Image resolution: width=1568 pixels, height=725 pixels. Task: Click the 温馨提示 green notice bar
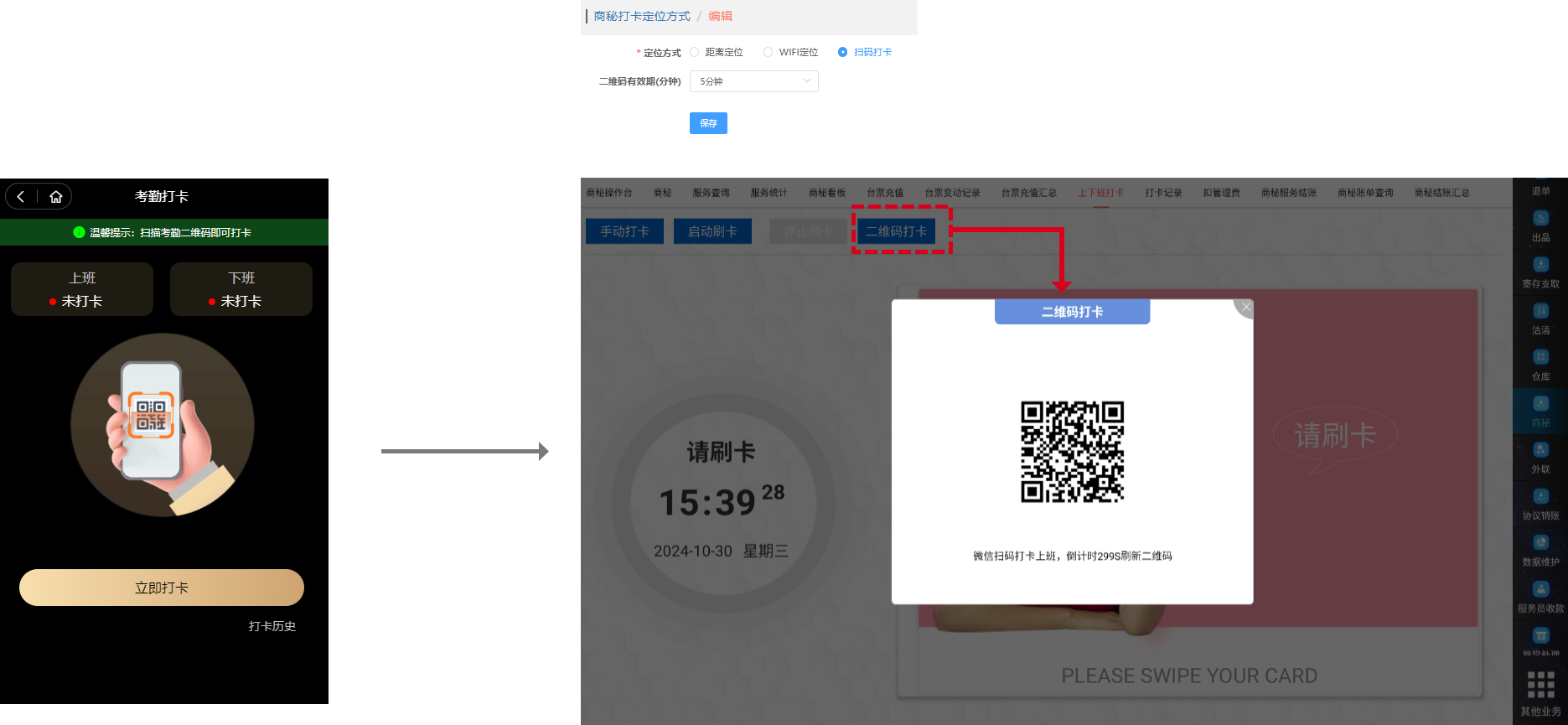click(x=164, y=232)
